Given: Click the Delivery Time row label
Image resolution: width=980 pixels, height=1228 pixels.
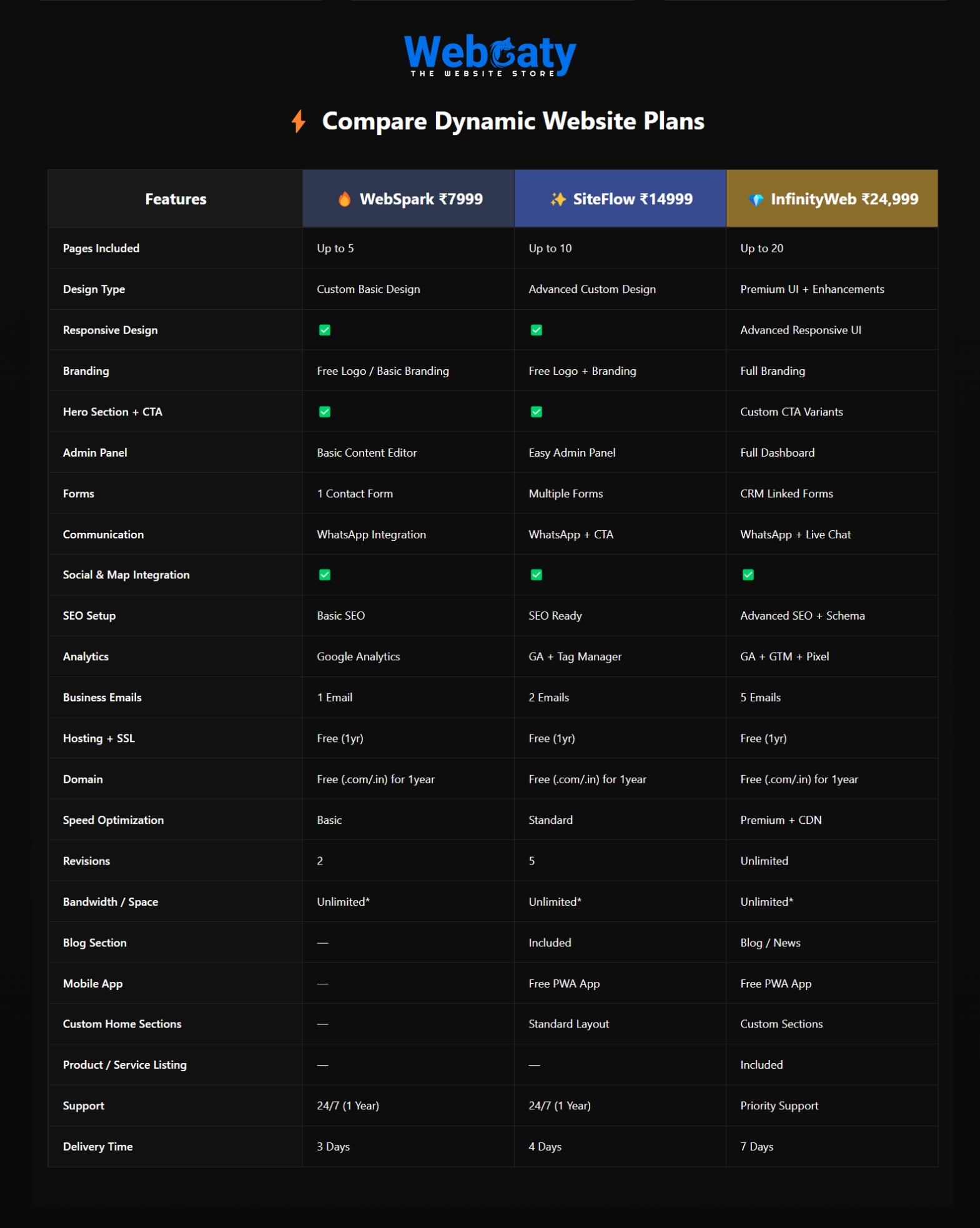Looking at the screenshot, I should point(98,1147).
